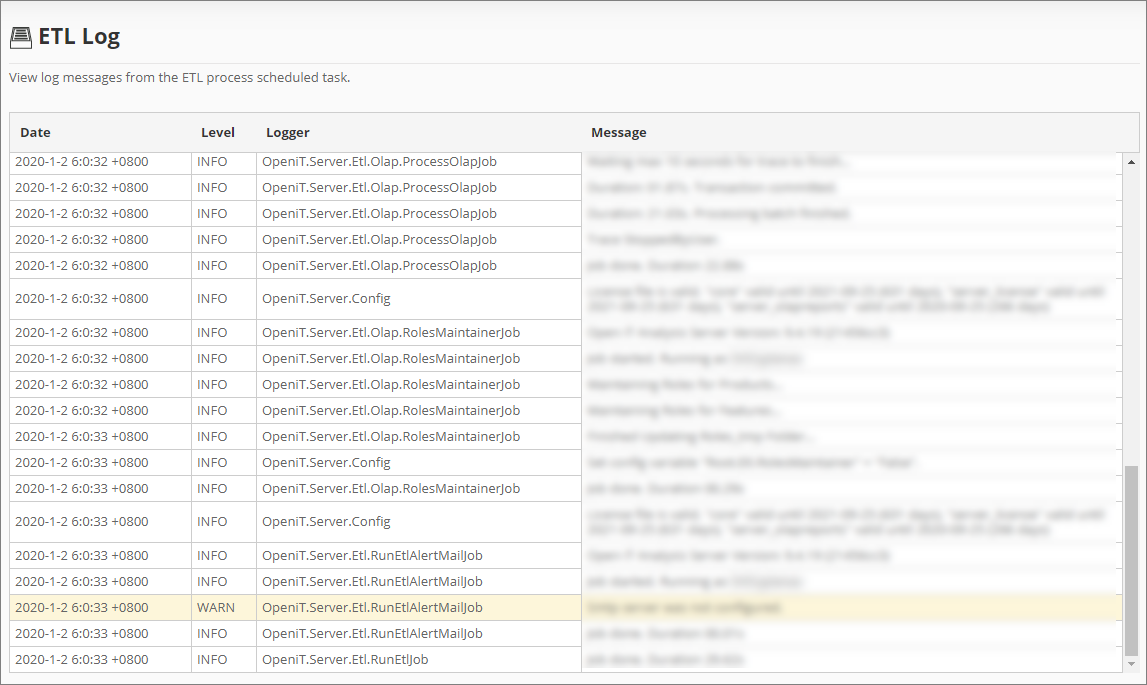Click the WARN level cell
The image size is (1147, 685).
[216, 607]
